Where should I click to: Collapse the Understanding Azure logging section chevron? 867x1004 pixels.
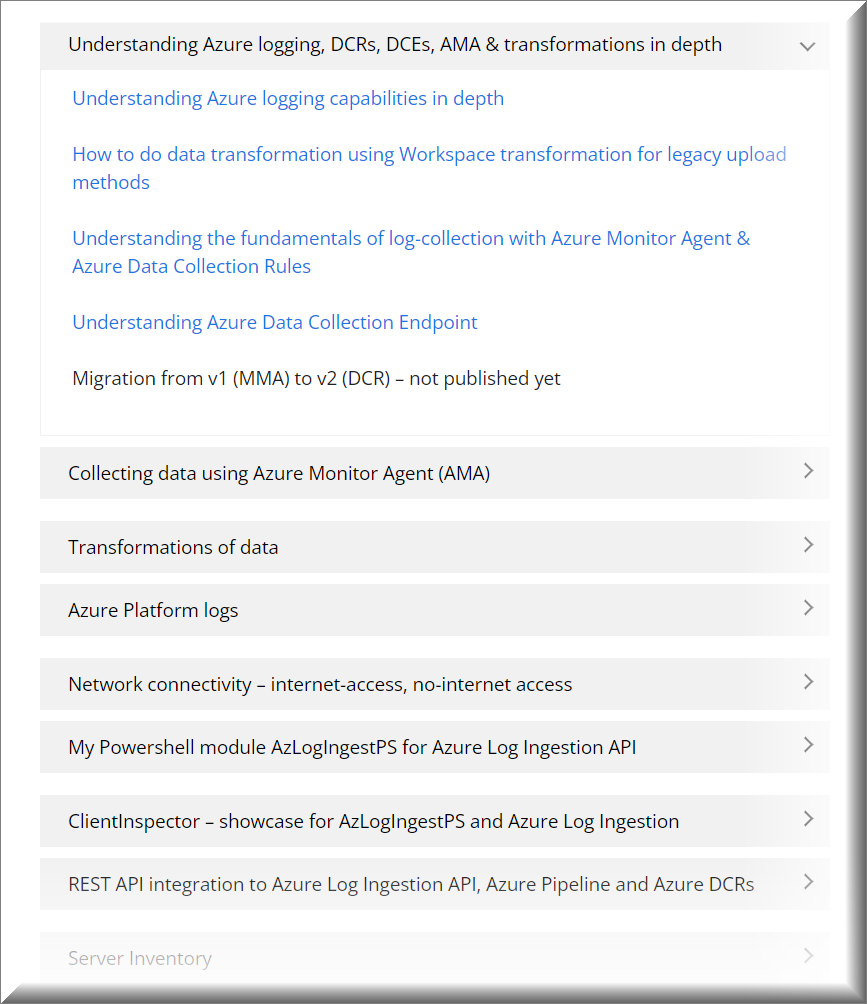pyautogui.click(x=807, y=46)
